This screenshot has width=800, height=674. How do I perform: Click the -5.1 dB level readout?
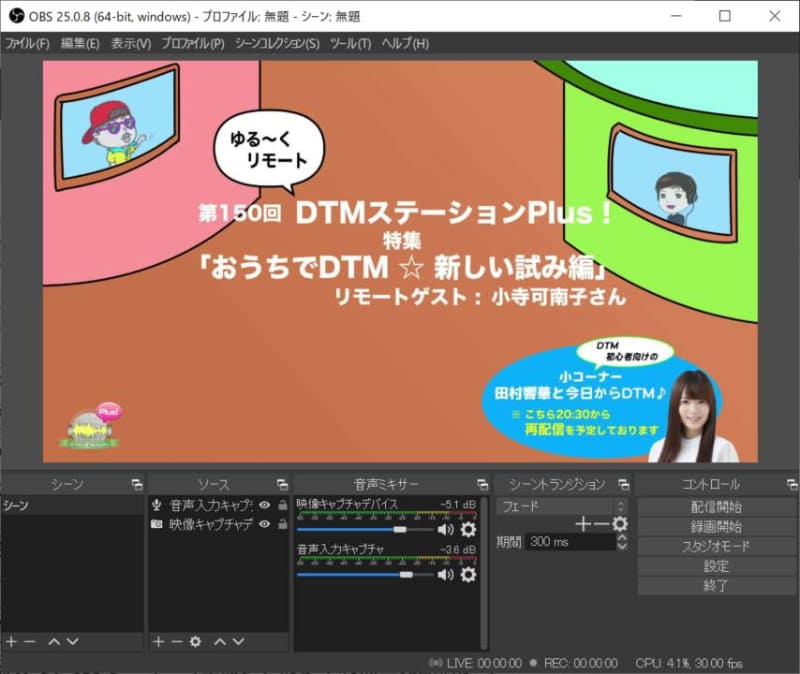(x=458, y=504)
